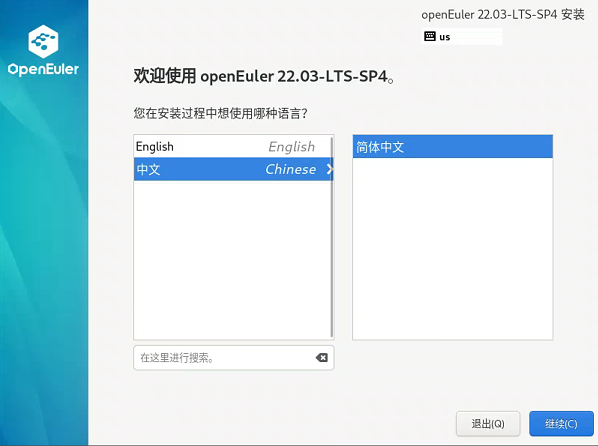Clear the search box with backspace icon
Image resolution: width=598 pixels, height=446 pixels.
tap(322, 357)
